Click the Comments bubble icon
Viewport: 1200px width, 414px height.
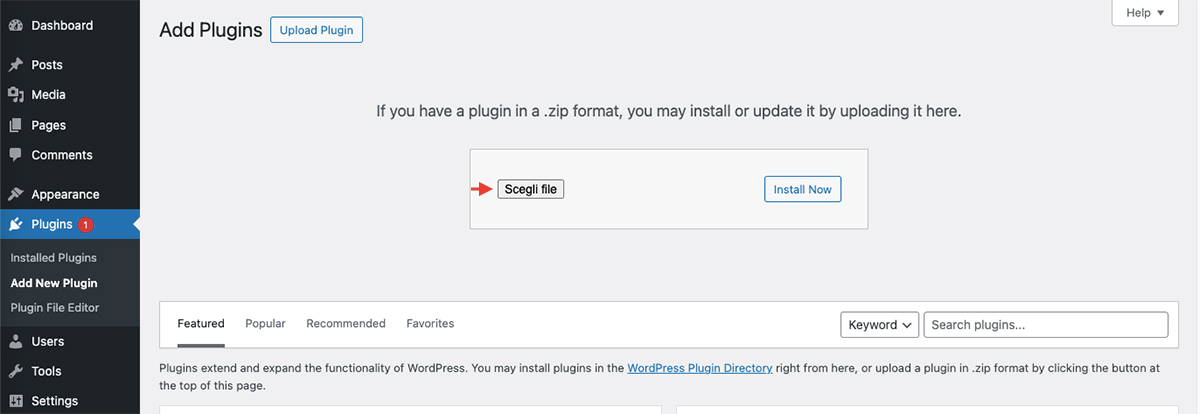[16, 155]
